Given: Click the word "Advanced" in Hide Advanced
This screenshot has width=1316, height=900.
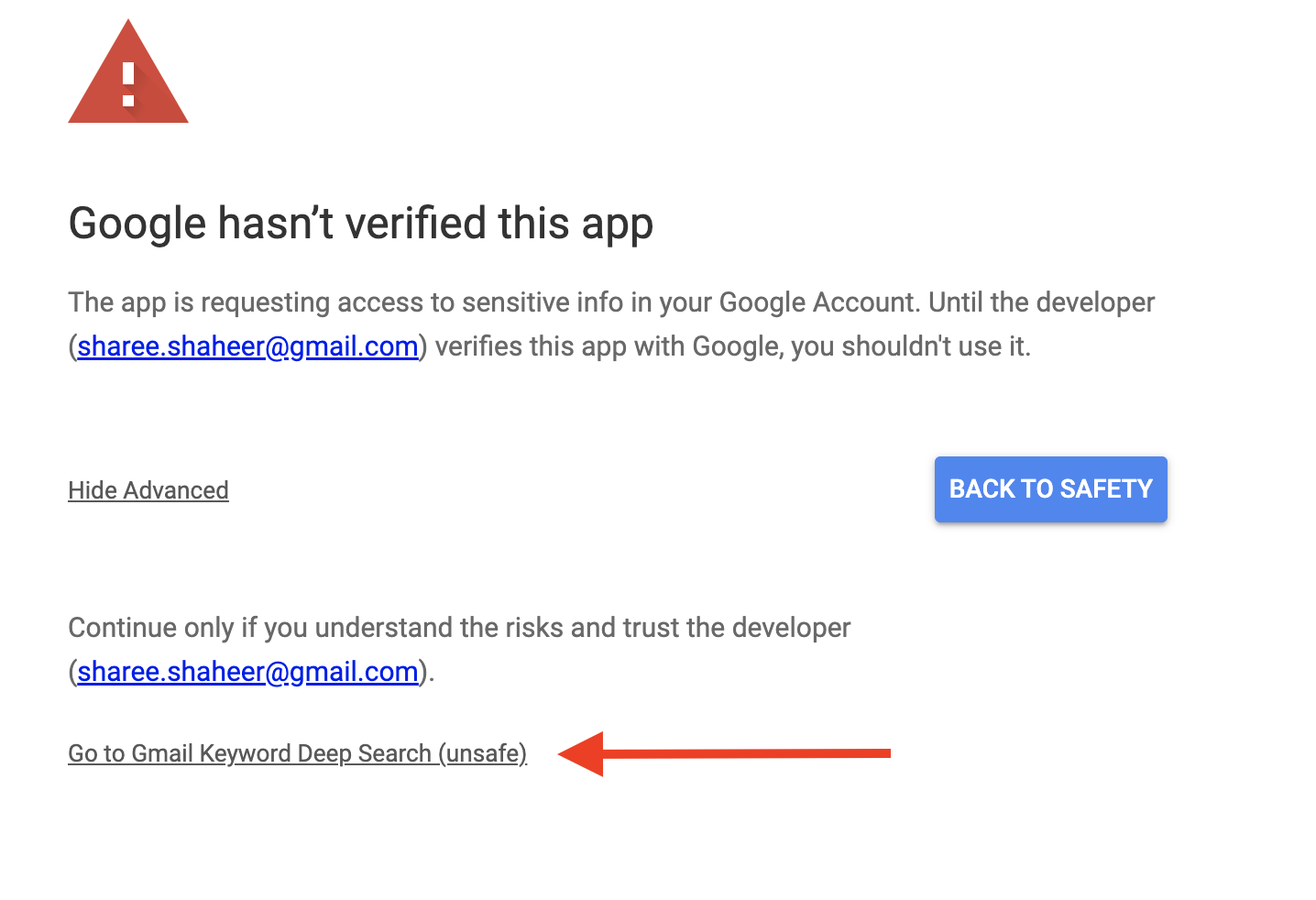Looking at the screenshot, I should click(x=176, y=490).
